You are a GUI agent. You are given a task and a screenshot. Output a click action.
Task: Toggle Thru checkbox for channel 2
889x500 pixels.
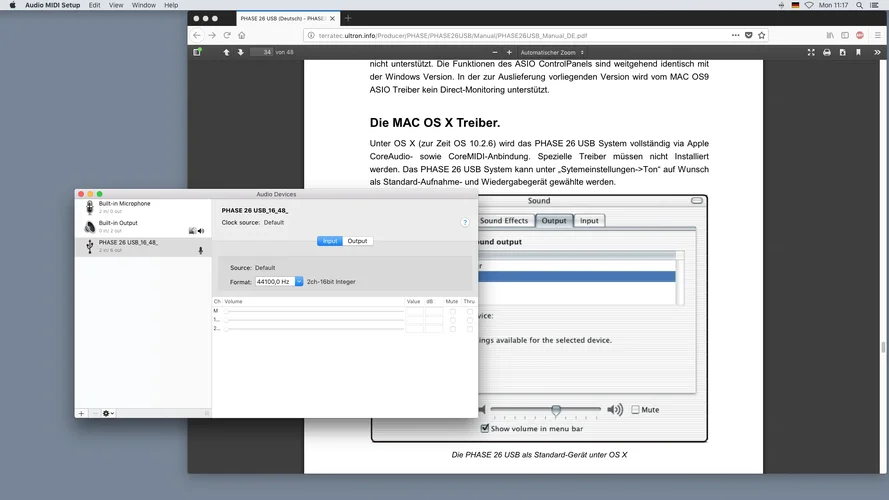tap(469, 328)
